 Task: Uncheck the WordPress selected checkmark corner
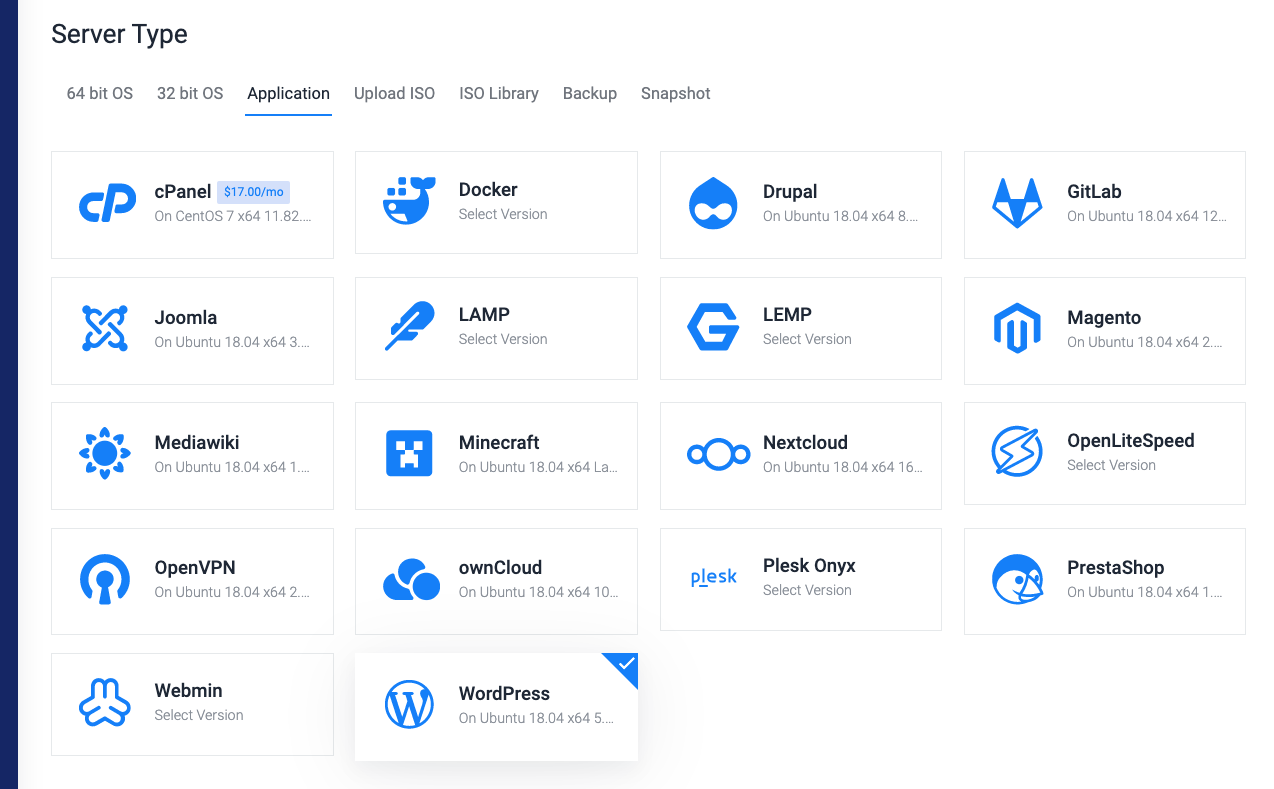point(625,665)
